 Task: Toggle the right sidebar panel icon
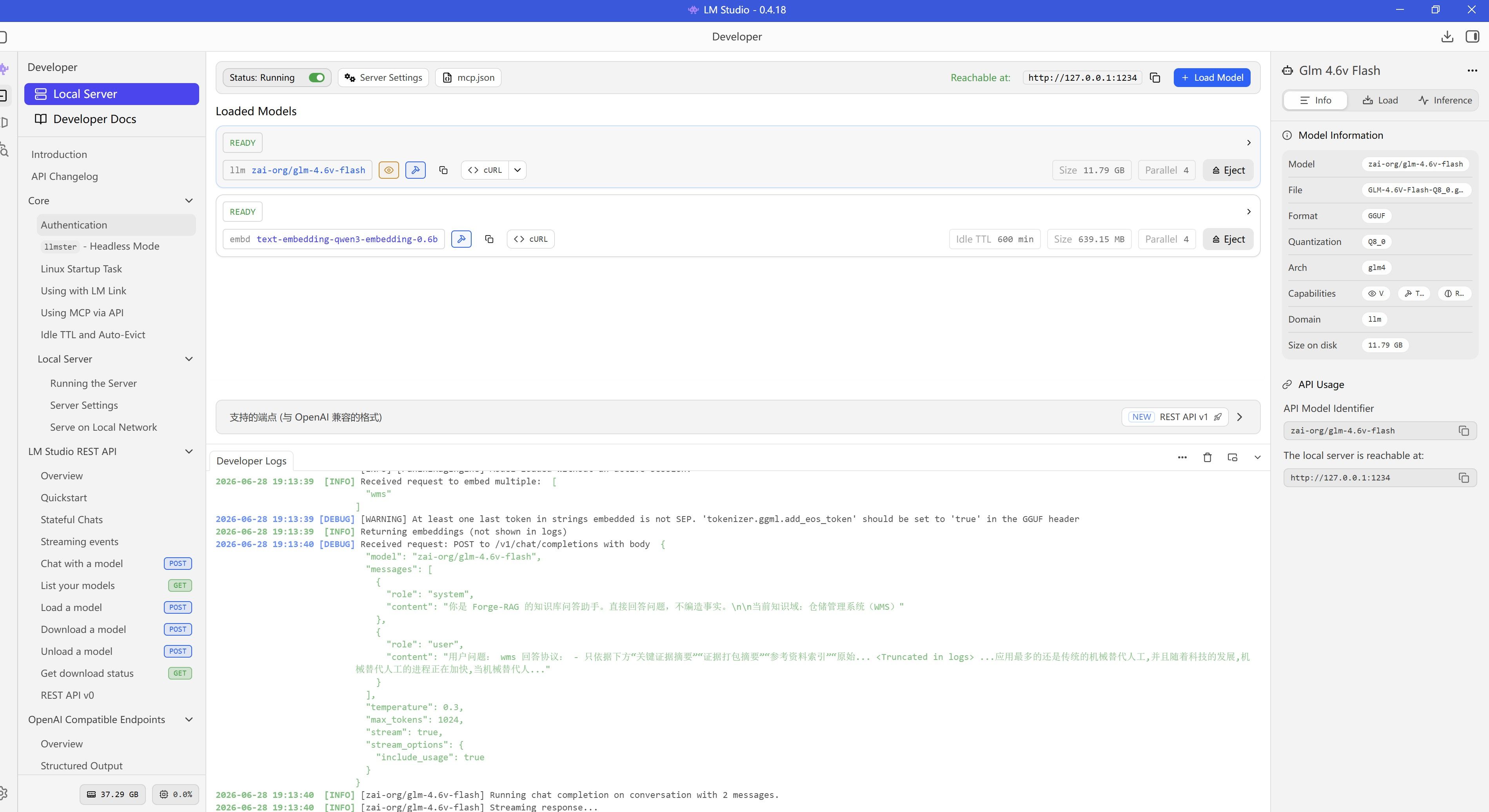pyautogui.click(x=1472, y=37)
